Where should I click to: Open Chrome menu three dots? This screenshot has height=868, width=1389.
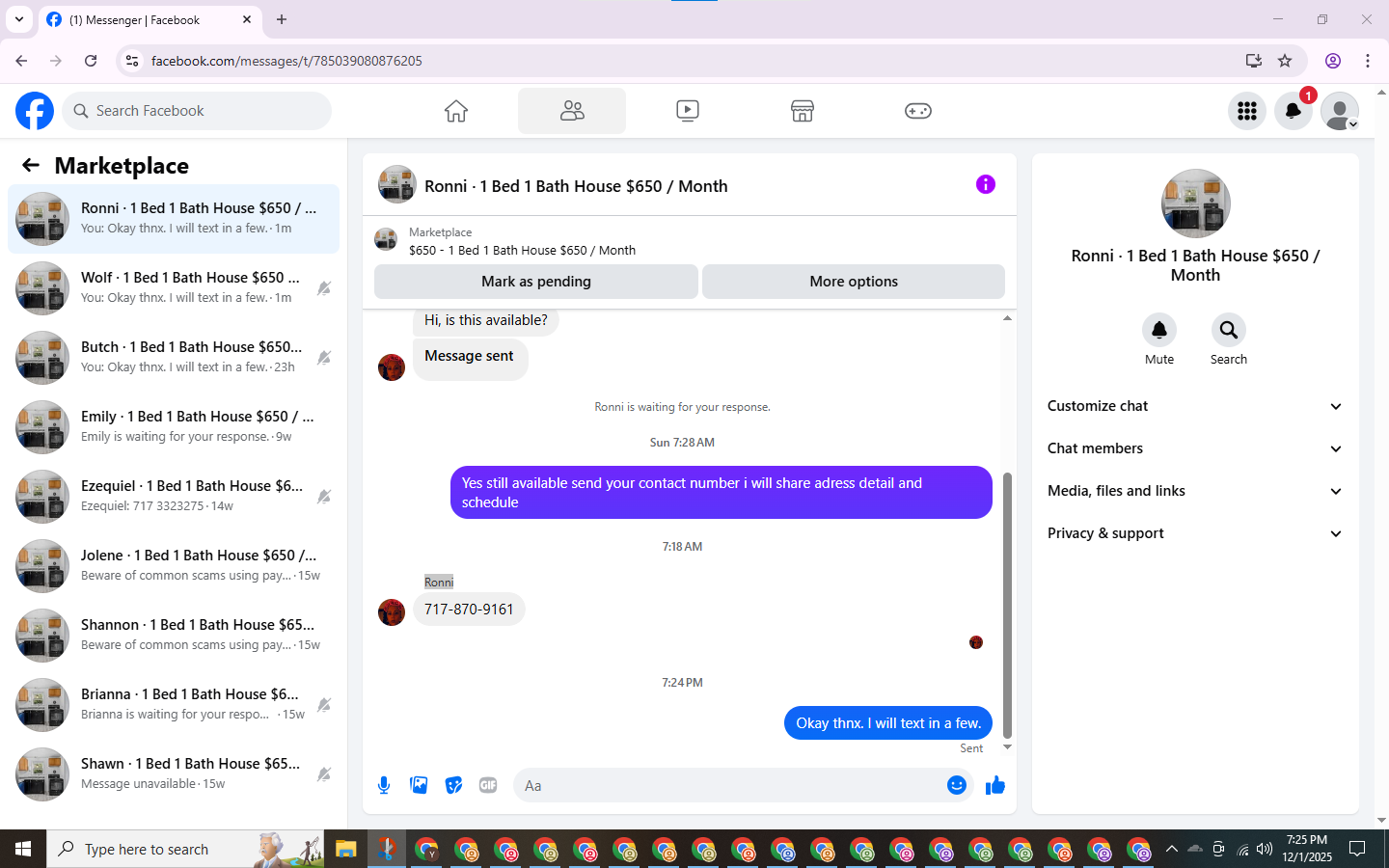pyautogui.click(x=1368, y=61)
